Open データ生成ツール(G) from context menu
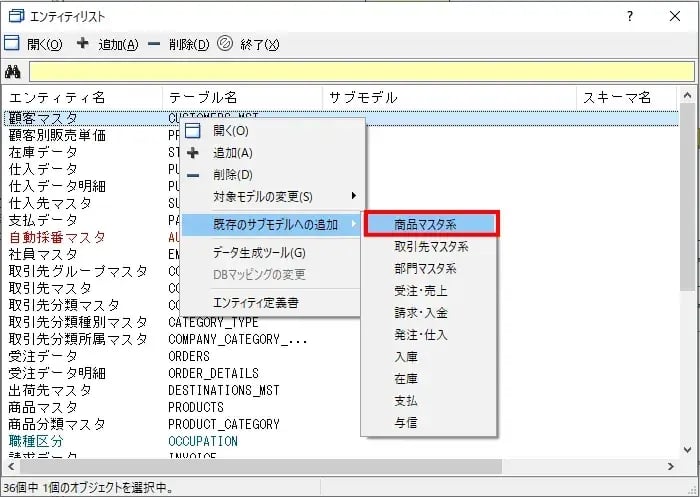 pyautogui.click(x=259, y=252)
